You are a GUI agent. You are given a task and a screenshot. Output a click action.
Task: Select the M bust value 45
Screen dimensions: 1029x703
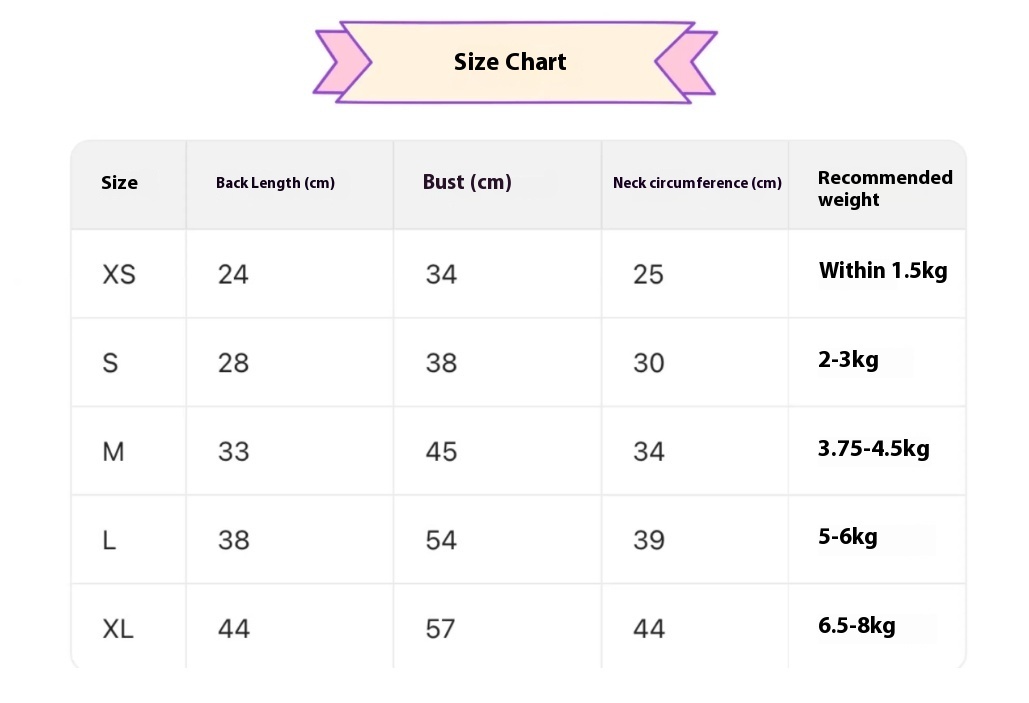click(441, 452)
